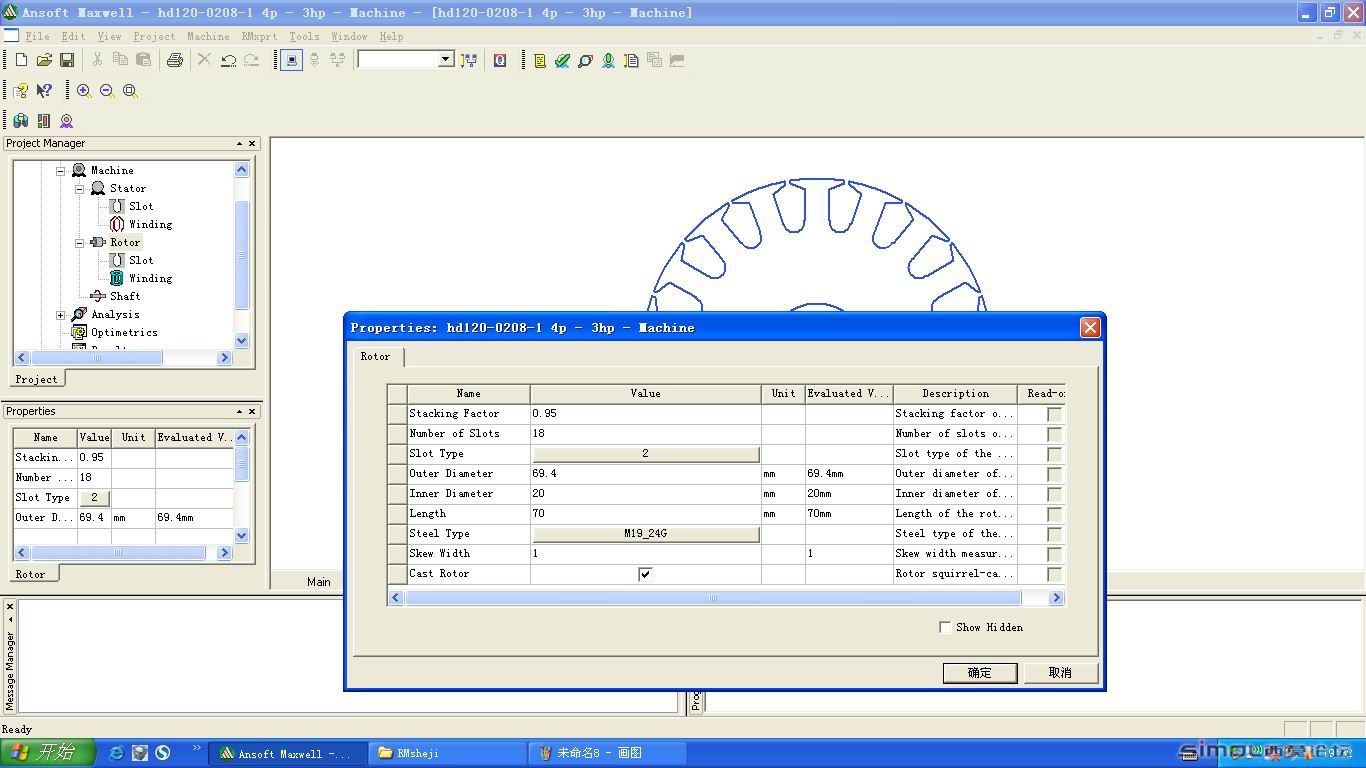
Task: Toggle Cast Rotor checkbox in dialog
Action: (x=645, y=574)
